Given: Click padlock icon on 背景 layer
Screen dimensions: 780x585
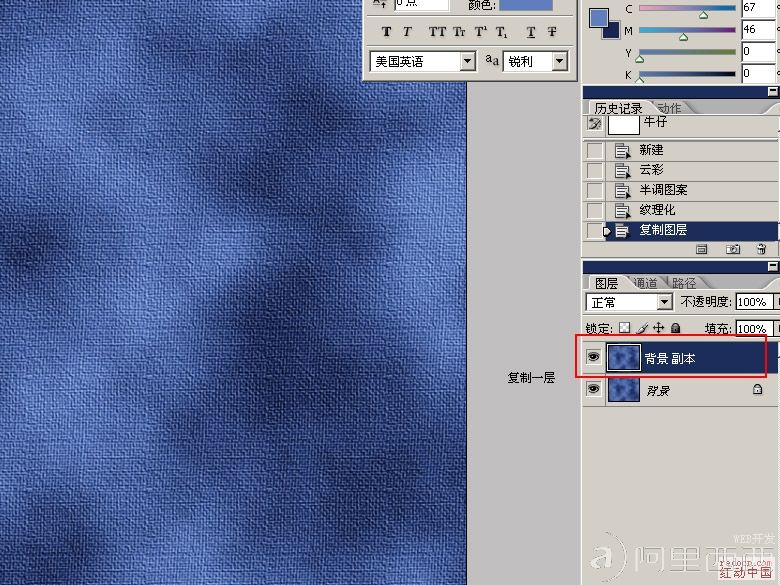Looking at the screenshot, I should click(x=757, y=389).
